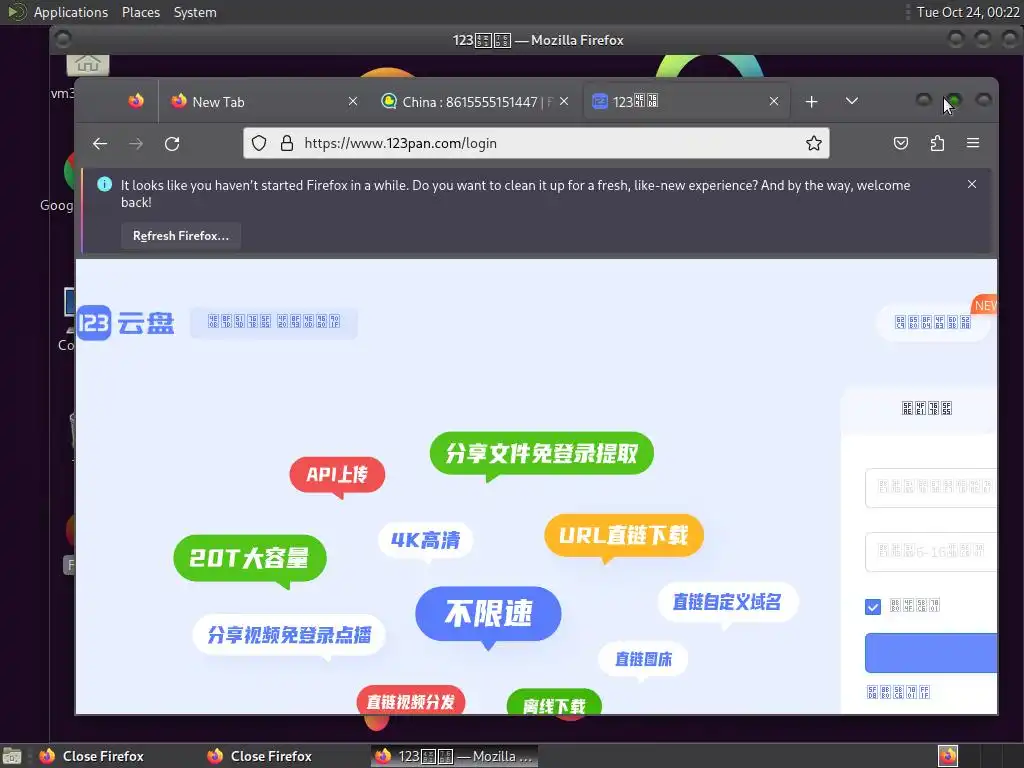Click the link below the login button
The image size is (1024, 768).
pos(898,692)
